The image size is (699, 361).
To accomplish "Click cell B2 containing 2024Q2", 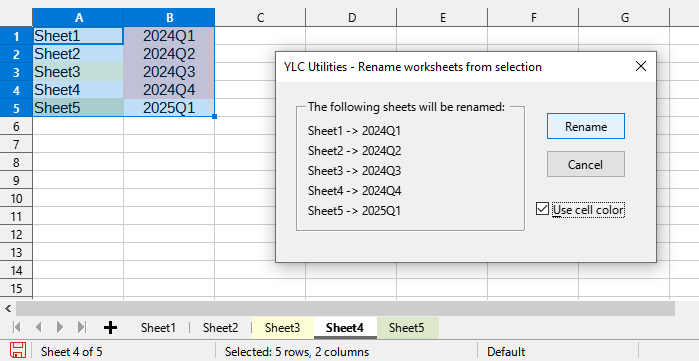I will click(x=169, y=54).
